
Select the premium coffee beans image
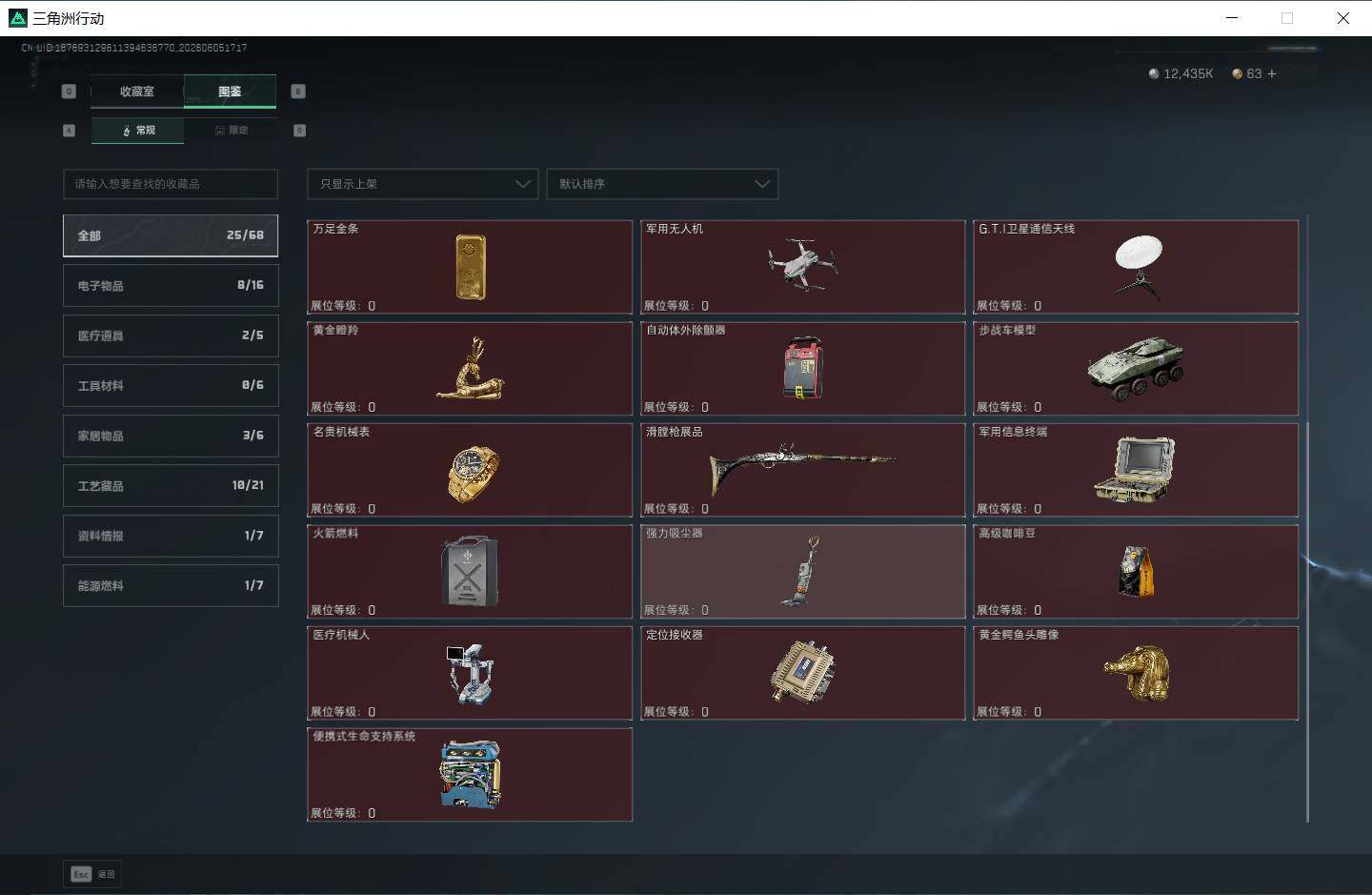tap(1136, 571)
